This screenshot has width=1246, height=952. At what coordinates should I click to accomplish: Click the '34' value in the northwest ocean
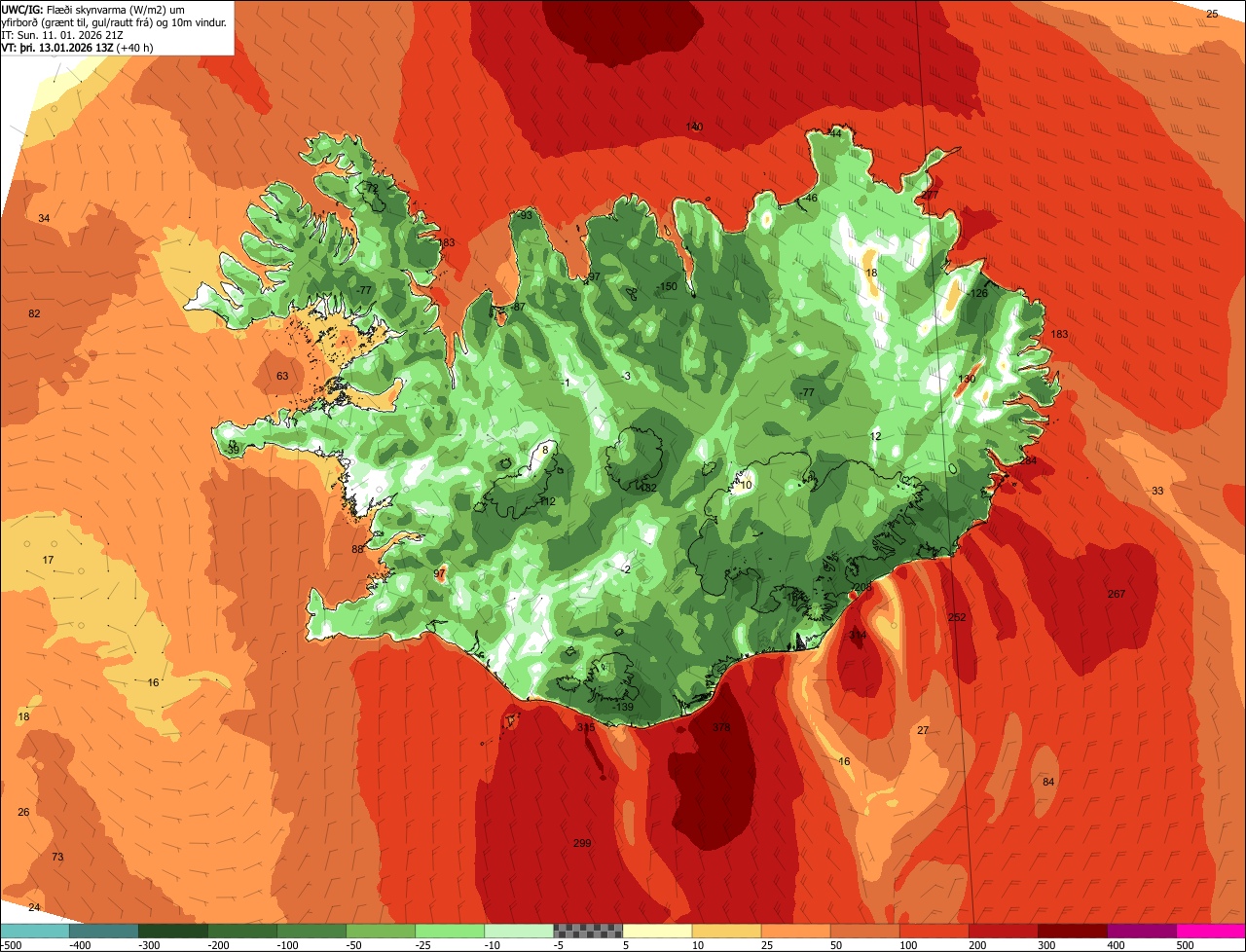pyautogui.click(x=44, y=219)
